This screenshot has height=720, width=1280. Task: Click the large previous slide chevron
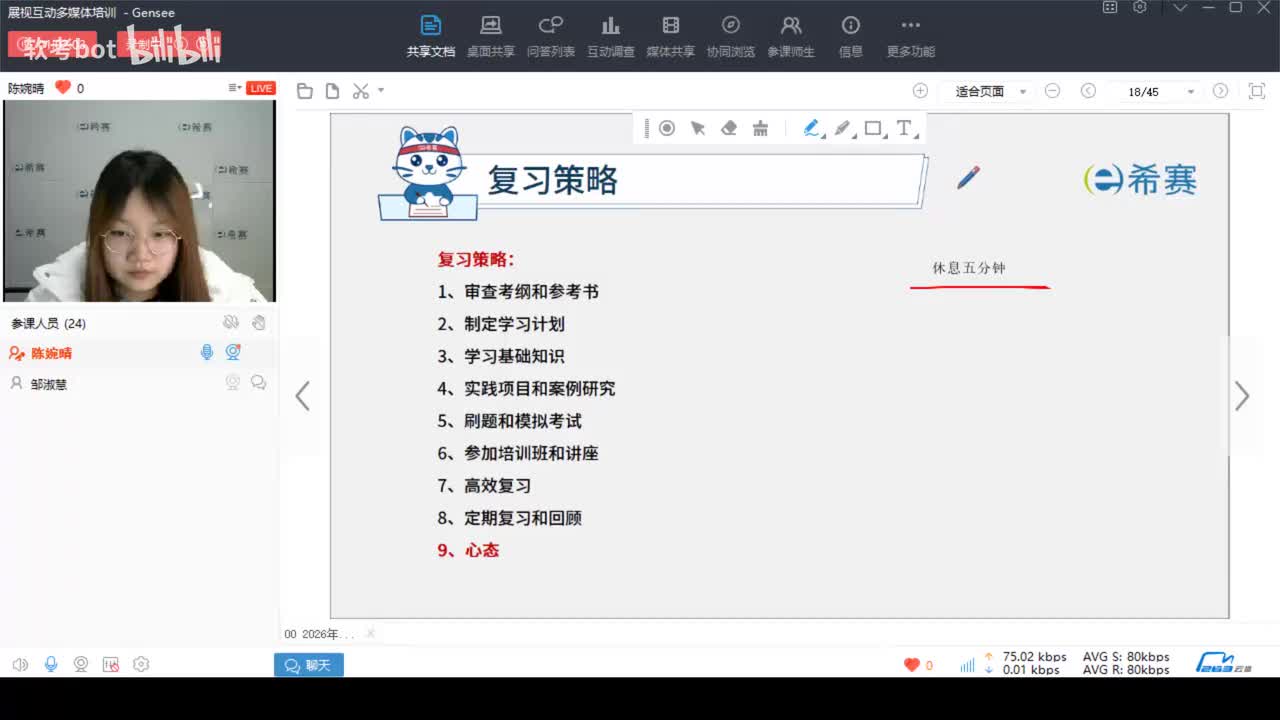(302, 396)
